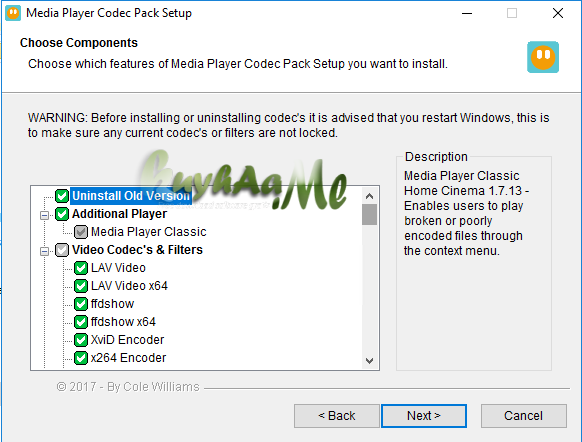
Task: Collapse the Additional Player tree node
Action: (44, 215)
